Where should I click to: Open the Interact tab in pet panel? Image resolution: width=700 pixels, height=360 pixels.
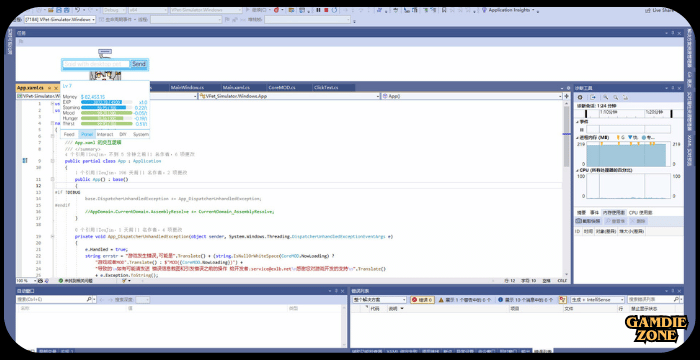[x=105, y=134]
